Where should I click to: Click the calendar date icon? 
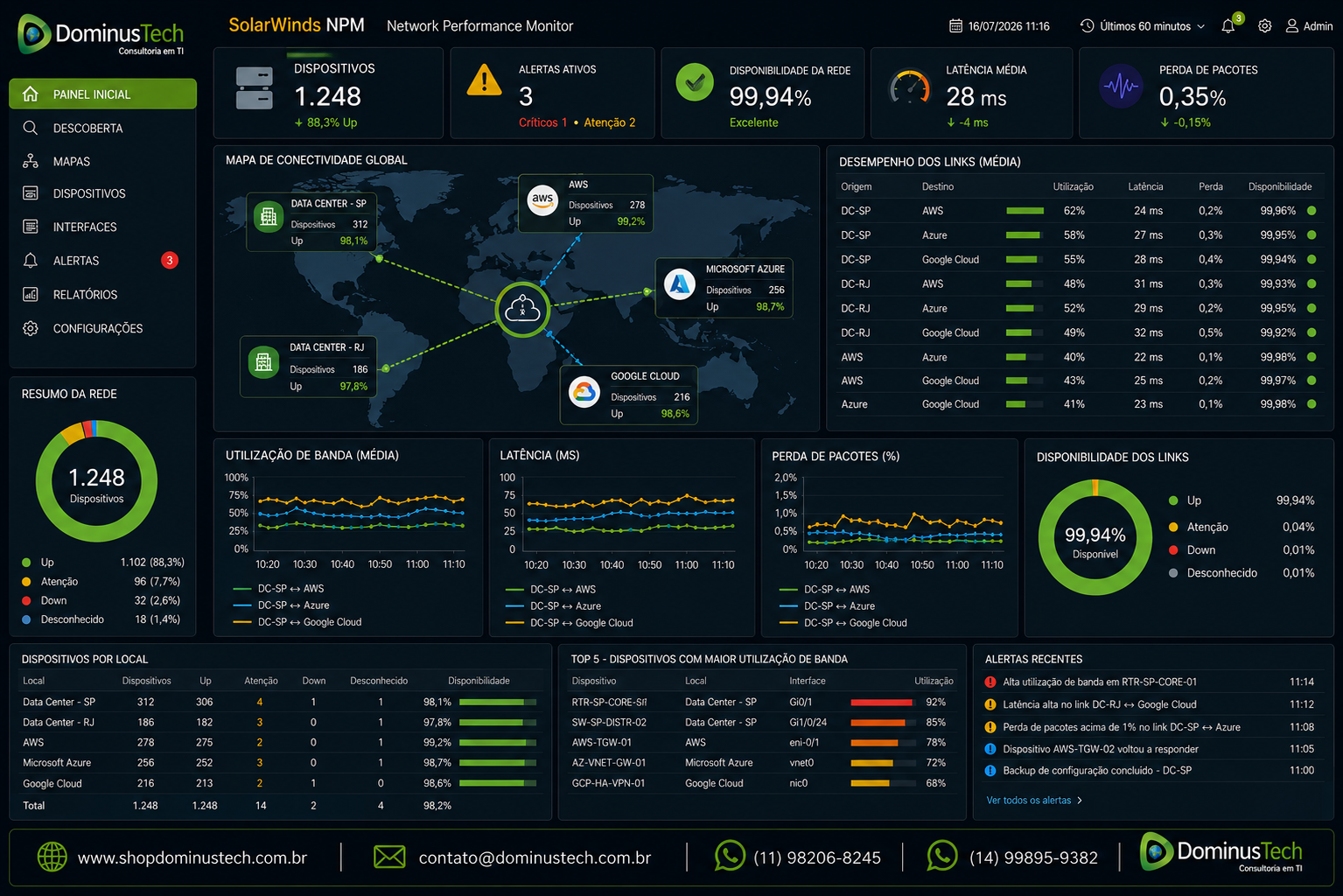click(956, 26)
